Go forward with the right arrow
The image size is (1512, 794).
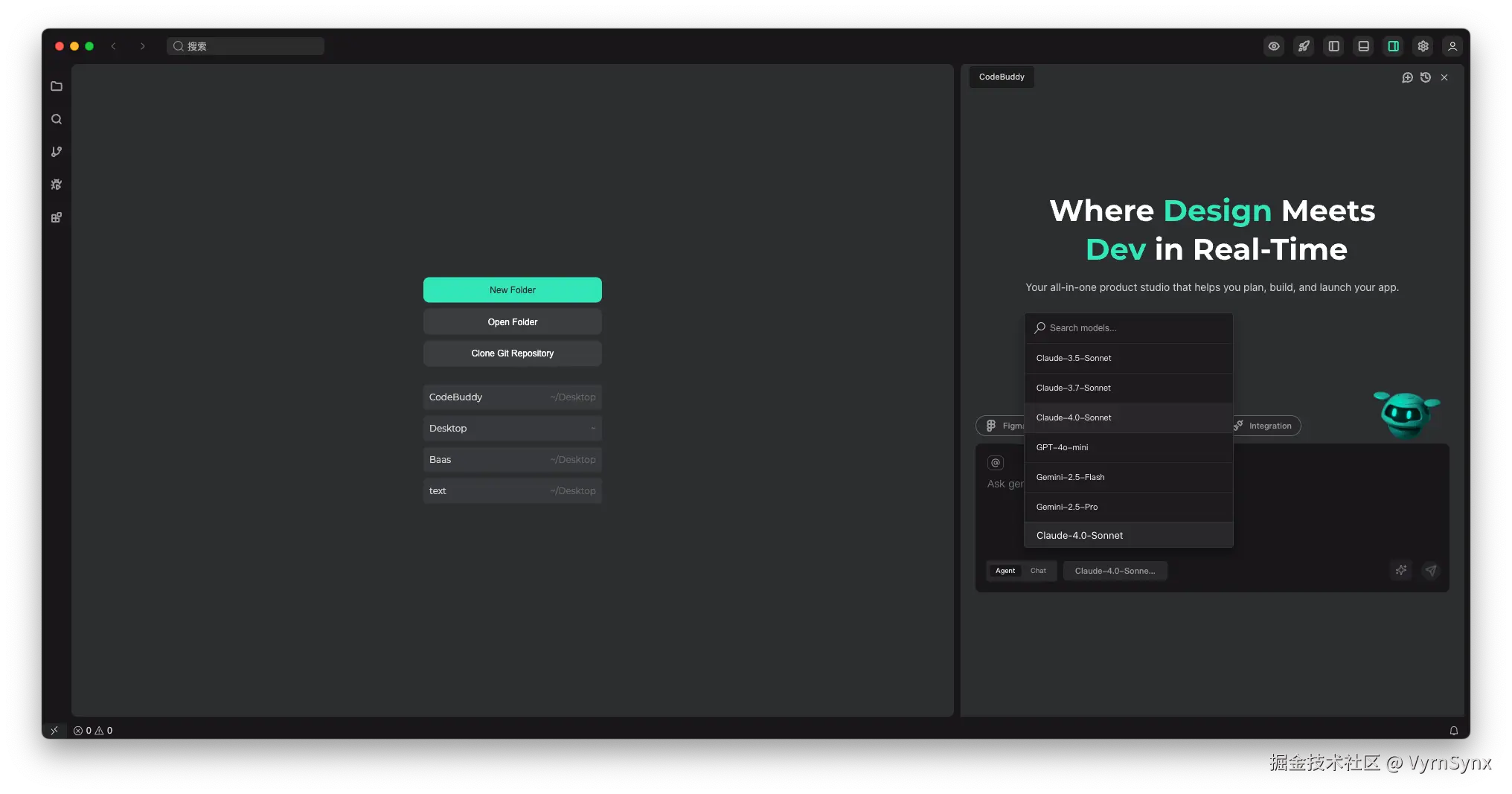[x=143, y=46]
